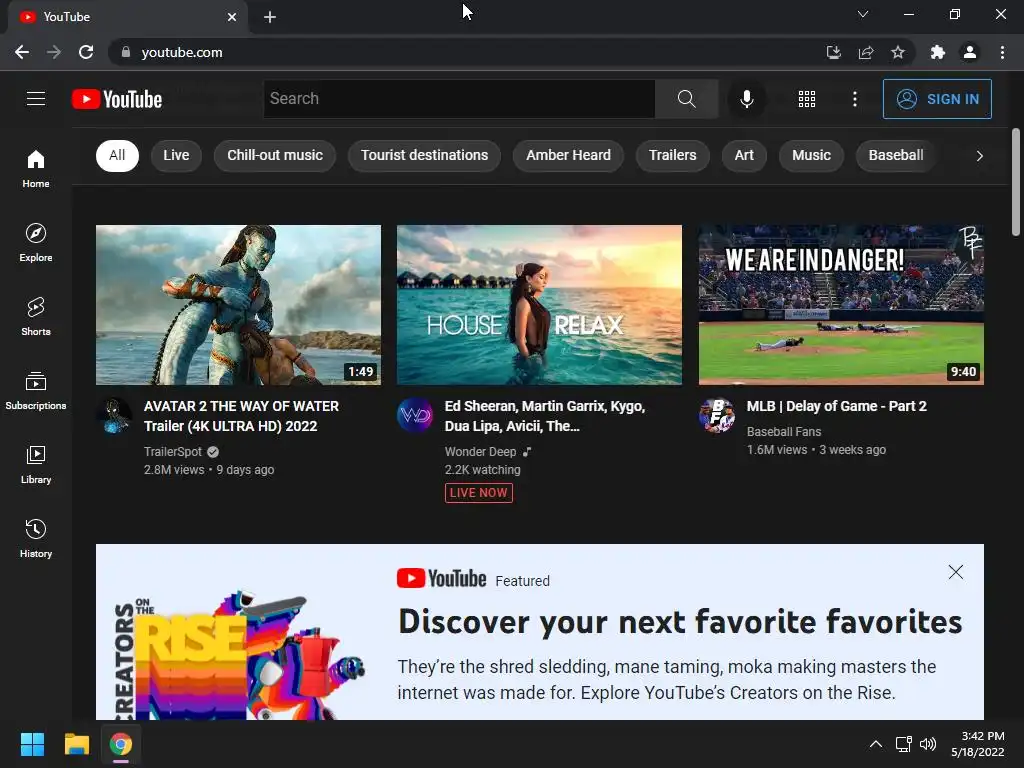View site lock information
The height and width of the screenshot is (768, 1024).
tap(126, 52)
